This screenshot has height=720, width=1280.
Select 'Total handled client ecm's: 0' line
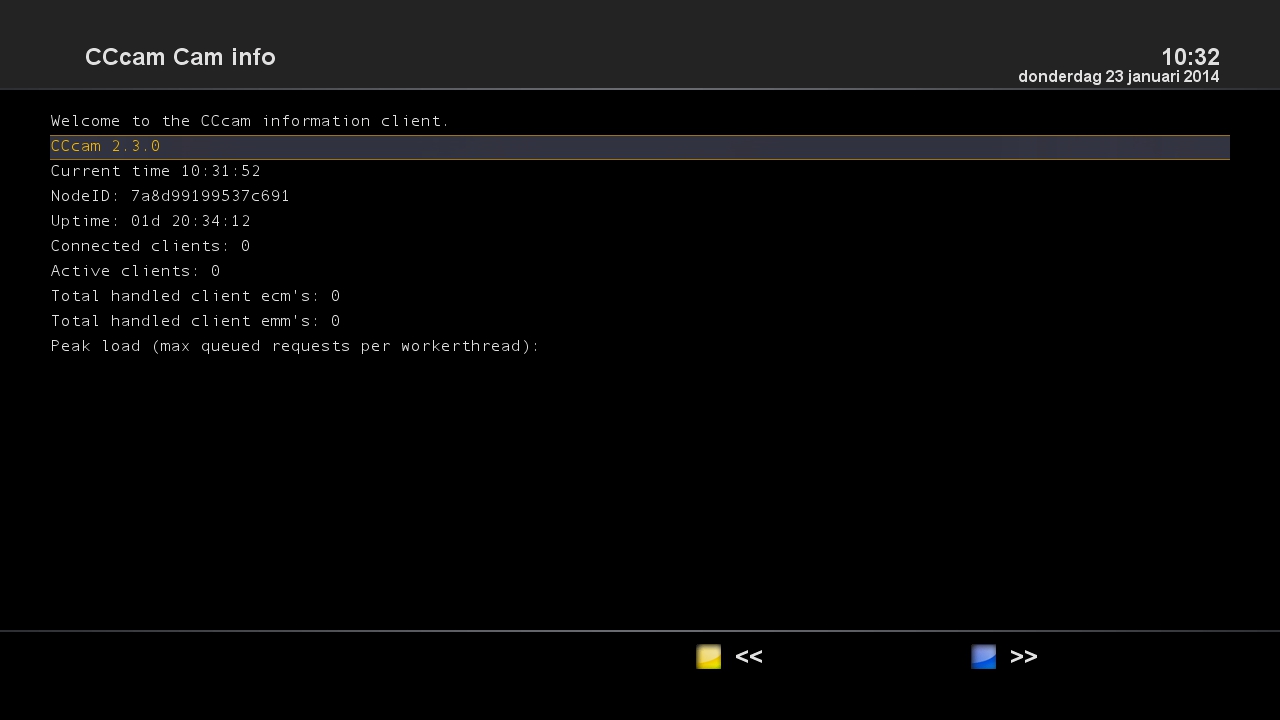[x=640, y=297]
